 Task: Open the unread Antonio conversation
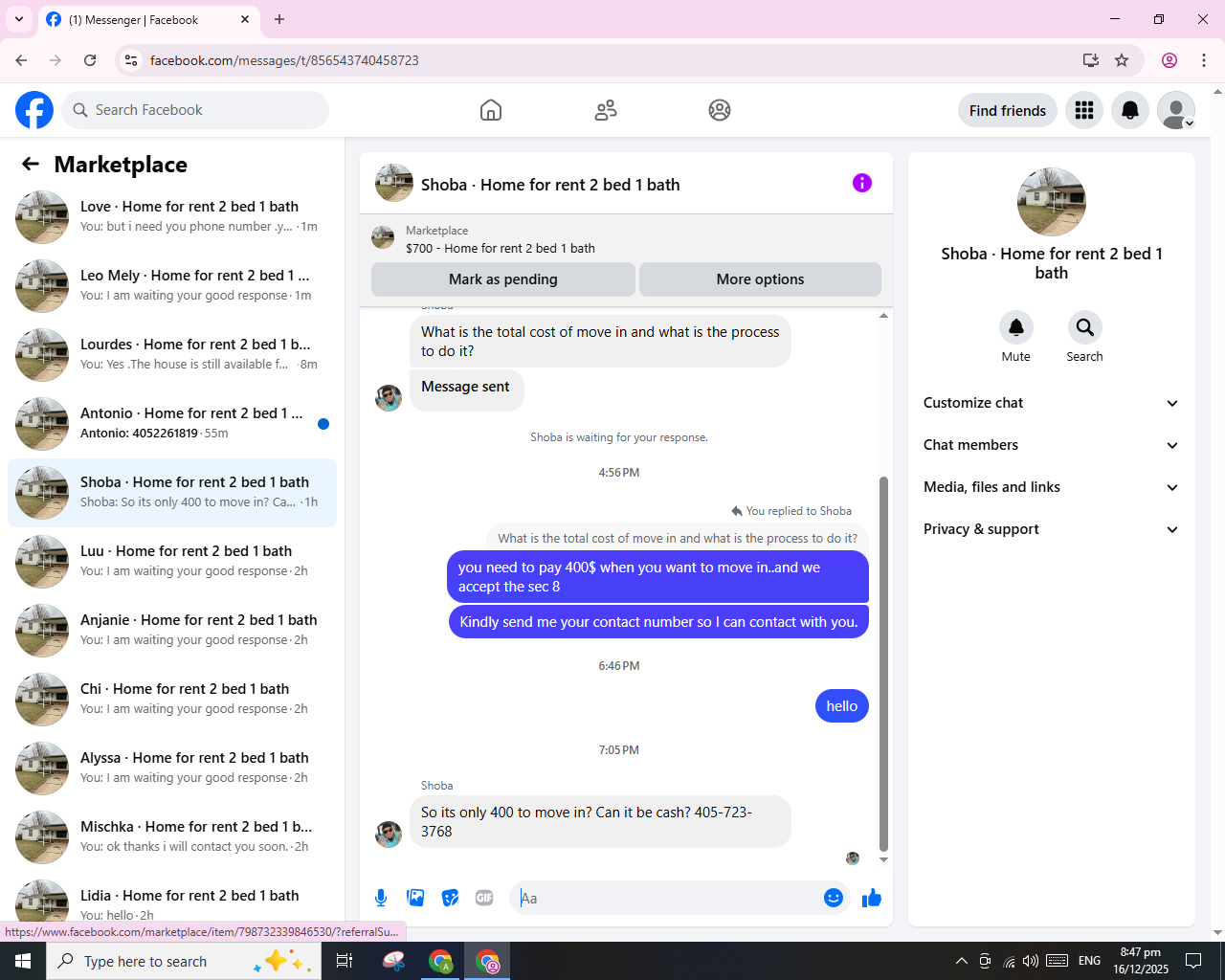click(172, 424)
